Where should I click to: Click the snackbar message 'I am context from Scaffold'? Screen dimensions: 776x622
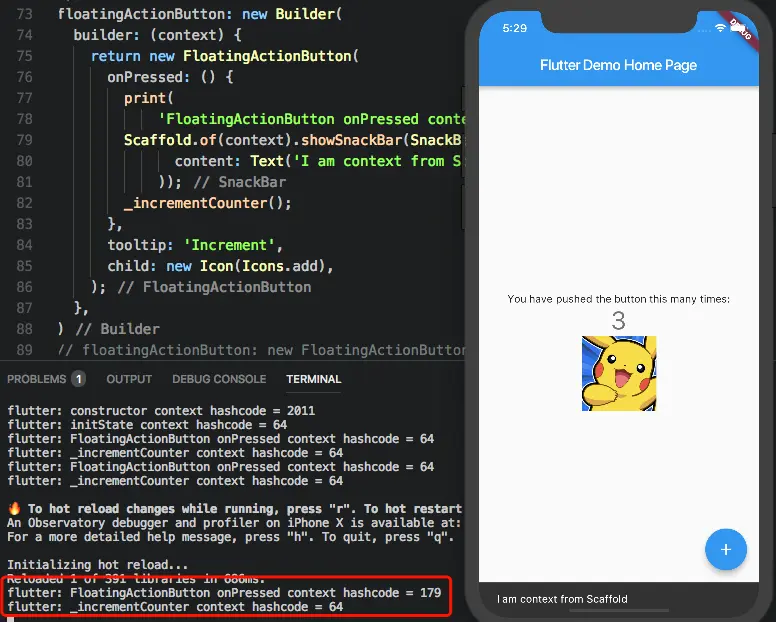coord(562,599)
